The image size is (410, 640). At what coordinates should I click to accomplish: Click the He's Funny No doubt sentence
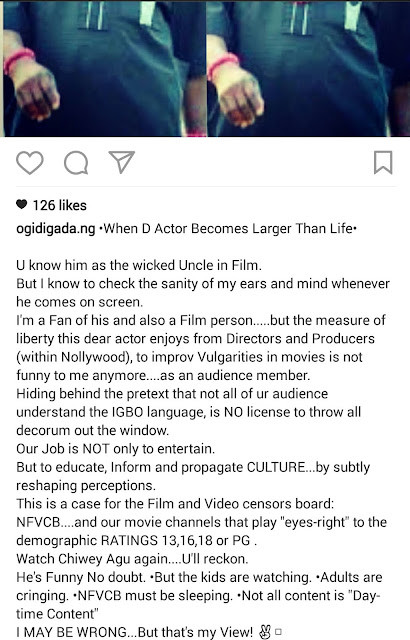point(81,577)
